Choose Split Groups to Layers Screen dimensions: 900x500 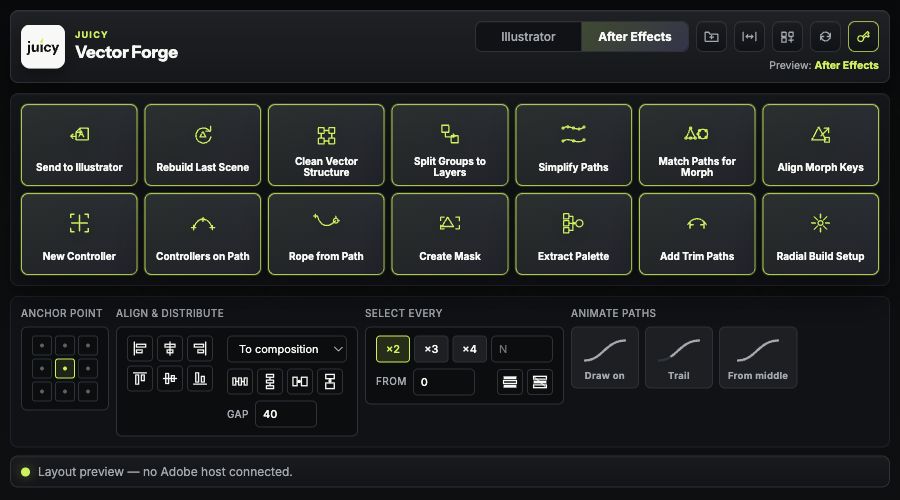(450, 145)
